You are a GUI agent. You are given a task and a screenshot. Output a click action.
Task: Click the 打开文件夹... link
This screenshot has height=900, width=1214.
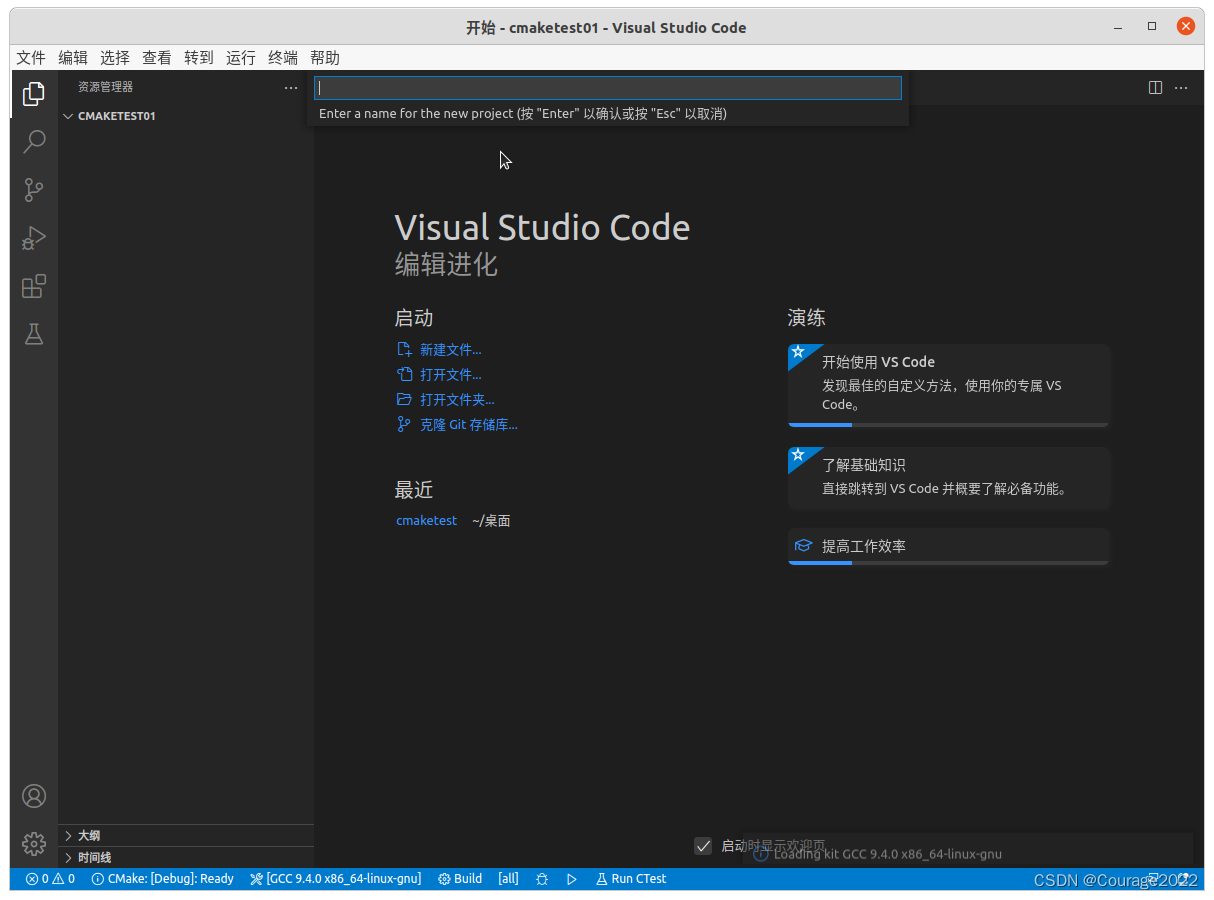pos(446,400)
